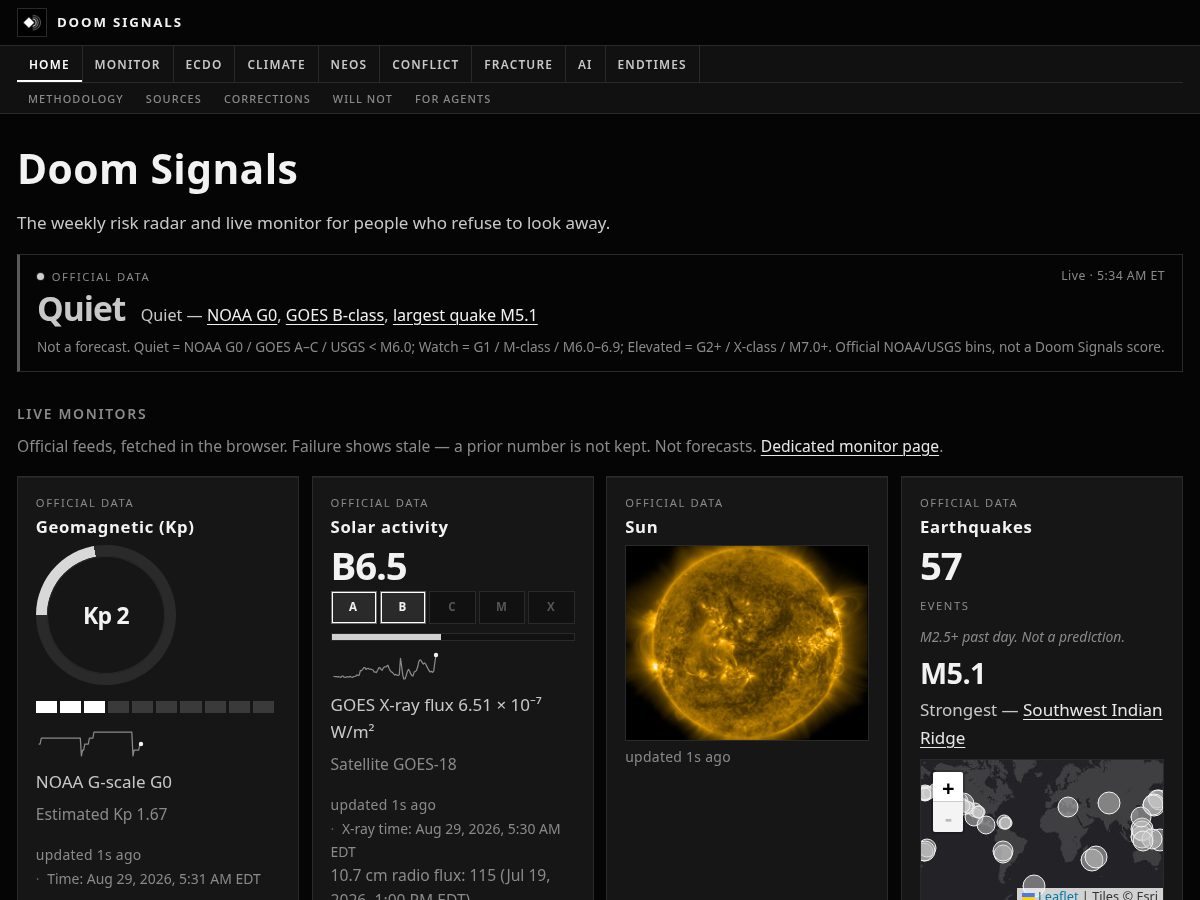Open the HOME tab
Image resolution: width=1200 pixels, height=900 pixels.
(x=49, y=64)
